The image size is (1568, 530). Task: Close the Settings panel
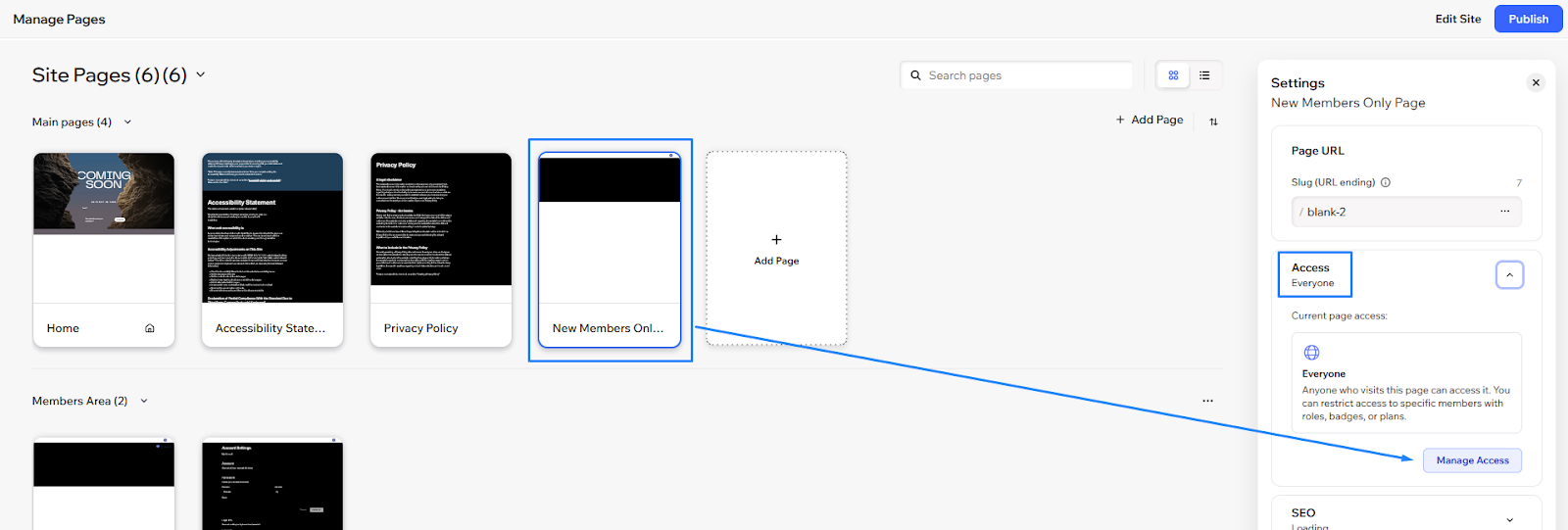[x=1536, y=83]
